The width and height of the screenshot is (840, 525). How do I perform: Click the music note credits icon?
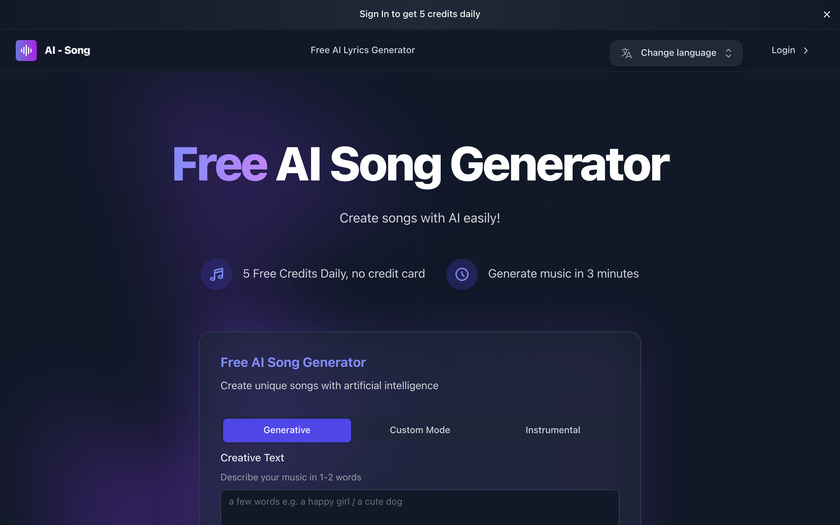pyautogui.click(x=216, y=274)
